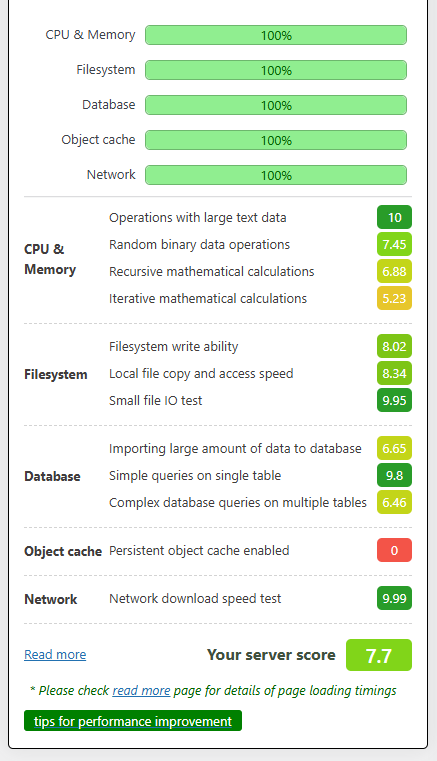Select Persistent object cache enabled text
Image resolution: width=437 pixels, height=761 pixels.
click(x=199, y=550)
